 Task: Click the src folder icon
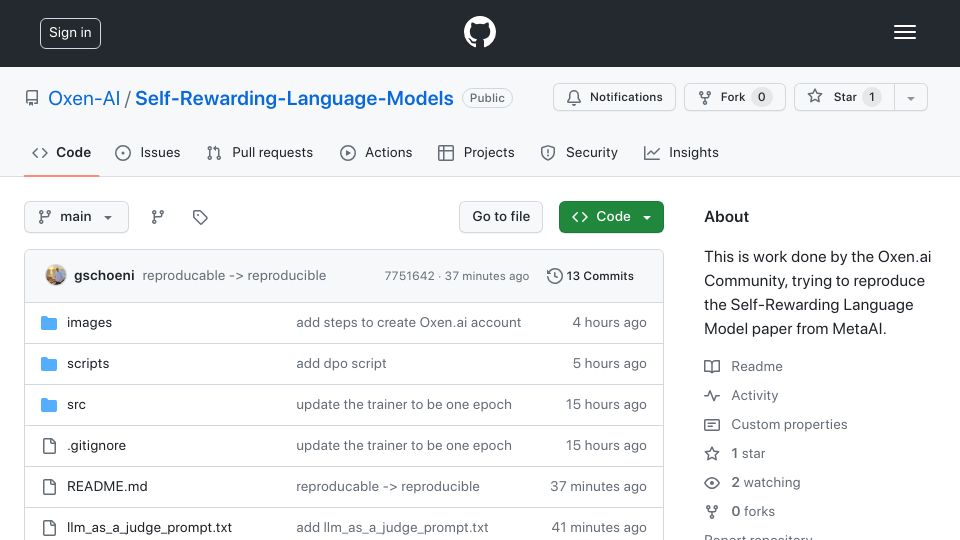click(49, 405)
